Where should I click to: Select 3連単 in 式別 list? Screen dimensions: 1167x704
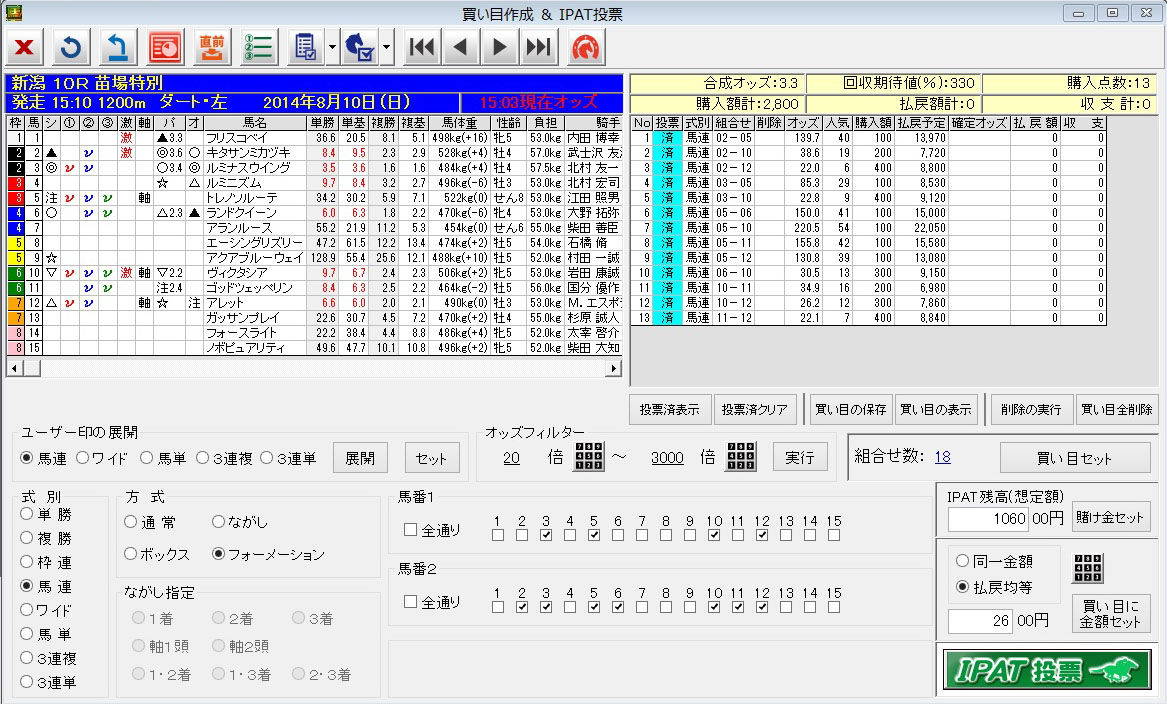[x=48, y=682]
